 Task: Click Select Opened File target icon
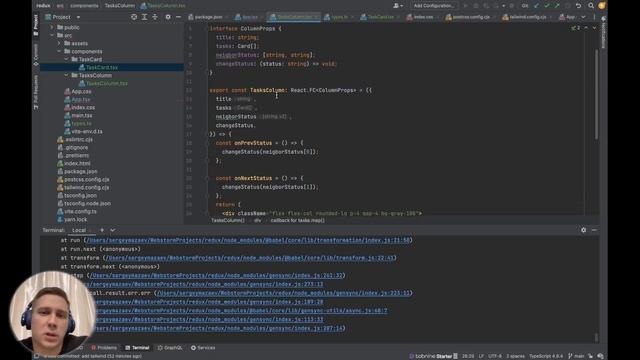pos(134,17)
